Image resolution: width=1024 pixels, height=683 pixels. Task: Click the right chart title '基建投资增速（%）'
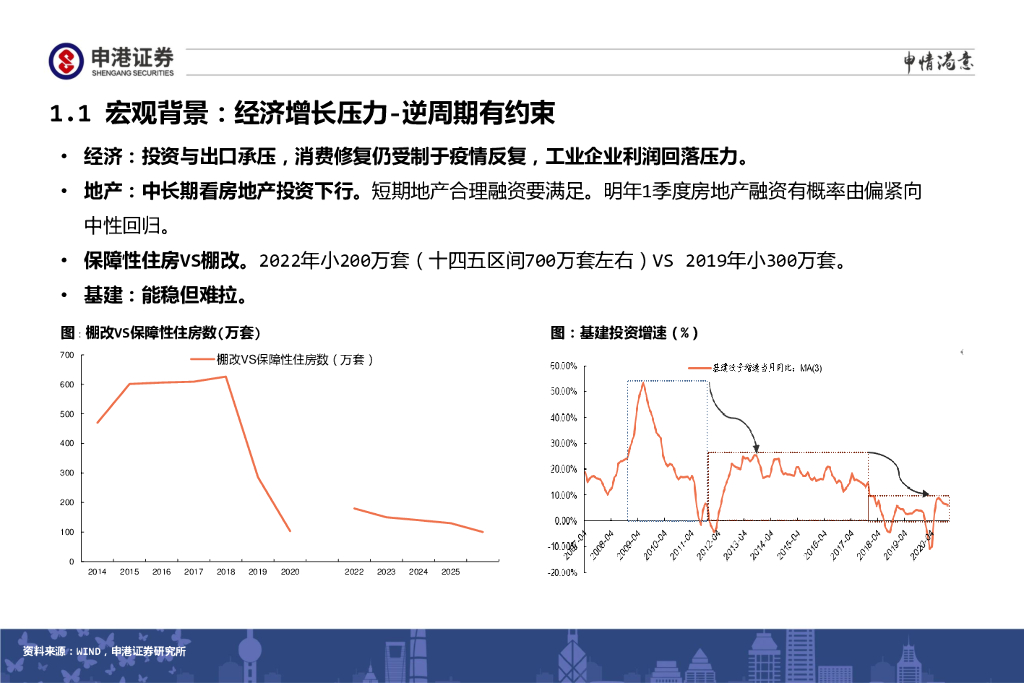625,332
